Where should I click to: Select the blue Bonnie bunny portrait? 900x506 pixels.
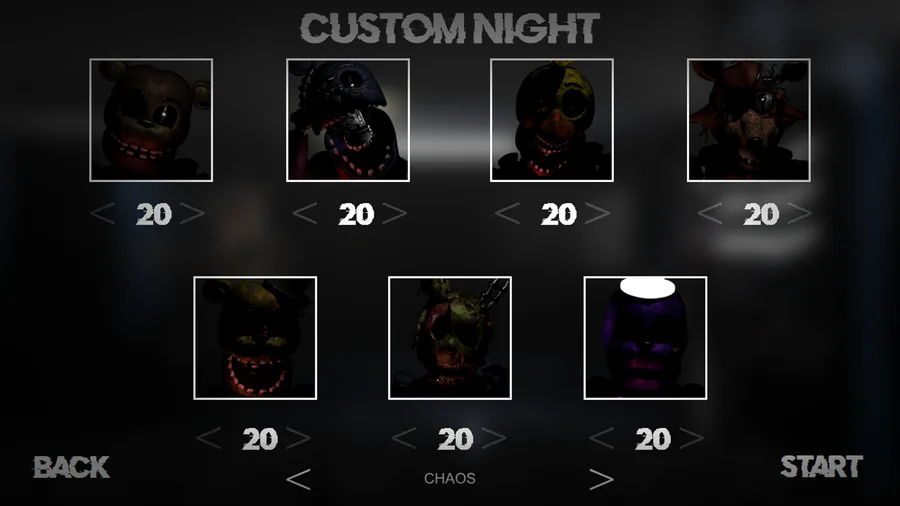pyautogui.click(x=348, y=120)
